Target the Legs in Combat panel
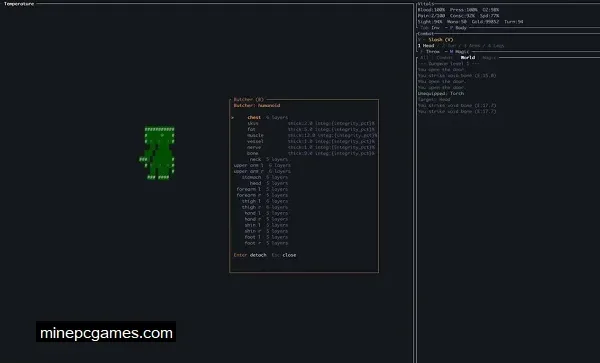Screen dimensions: 600x363 (498, 46)
